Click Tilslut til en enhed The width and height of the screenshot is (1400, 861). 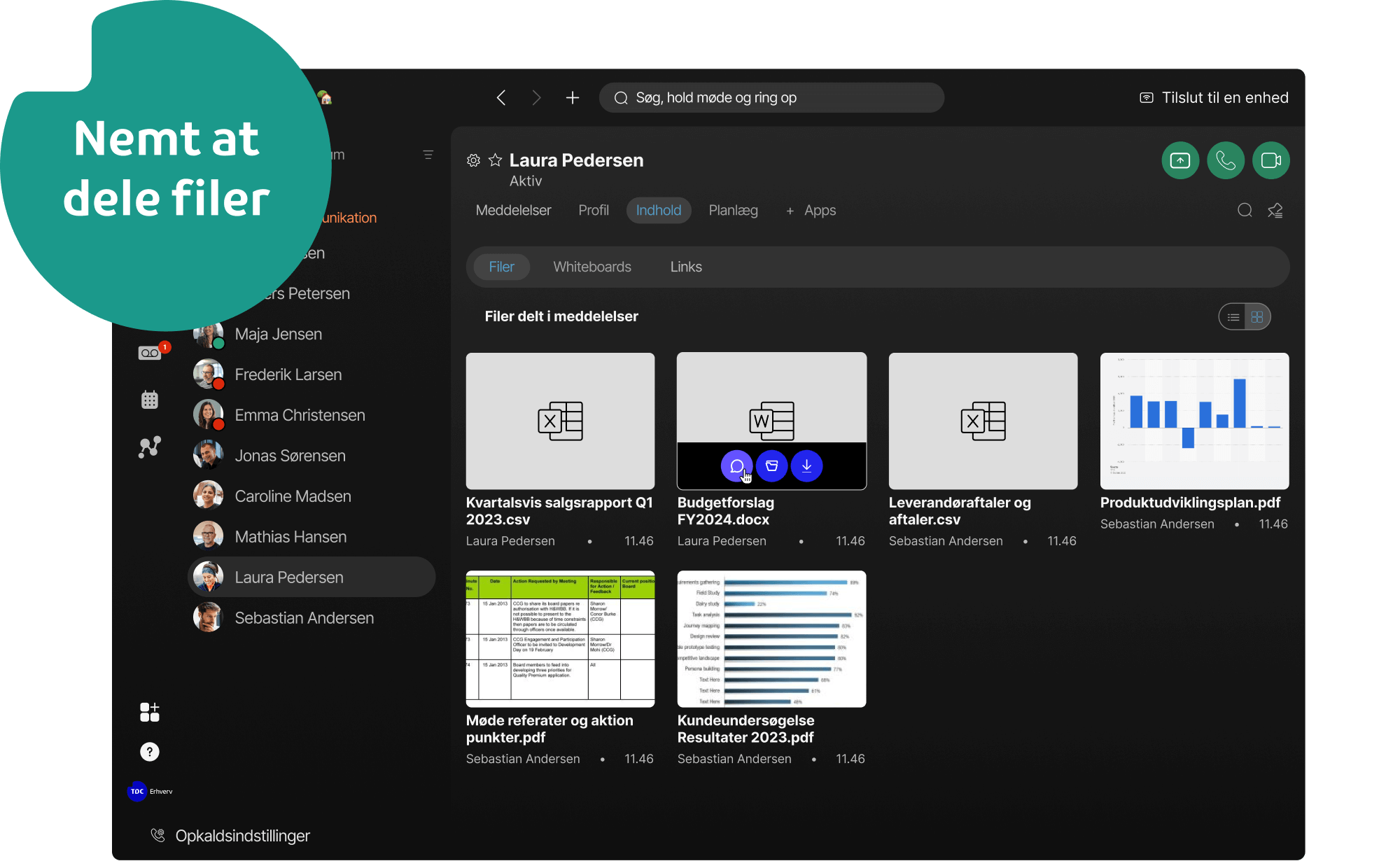click(x=1214, y=98)
